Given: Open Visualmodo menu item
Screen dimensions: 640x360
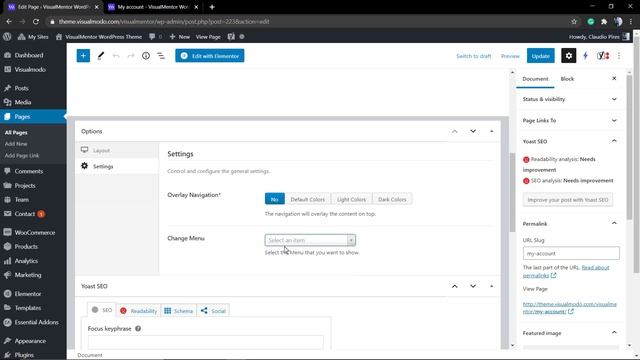Looking at the screenshot, I should 30,69.
